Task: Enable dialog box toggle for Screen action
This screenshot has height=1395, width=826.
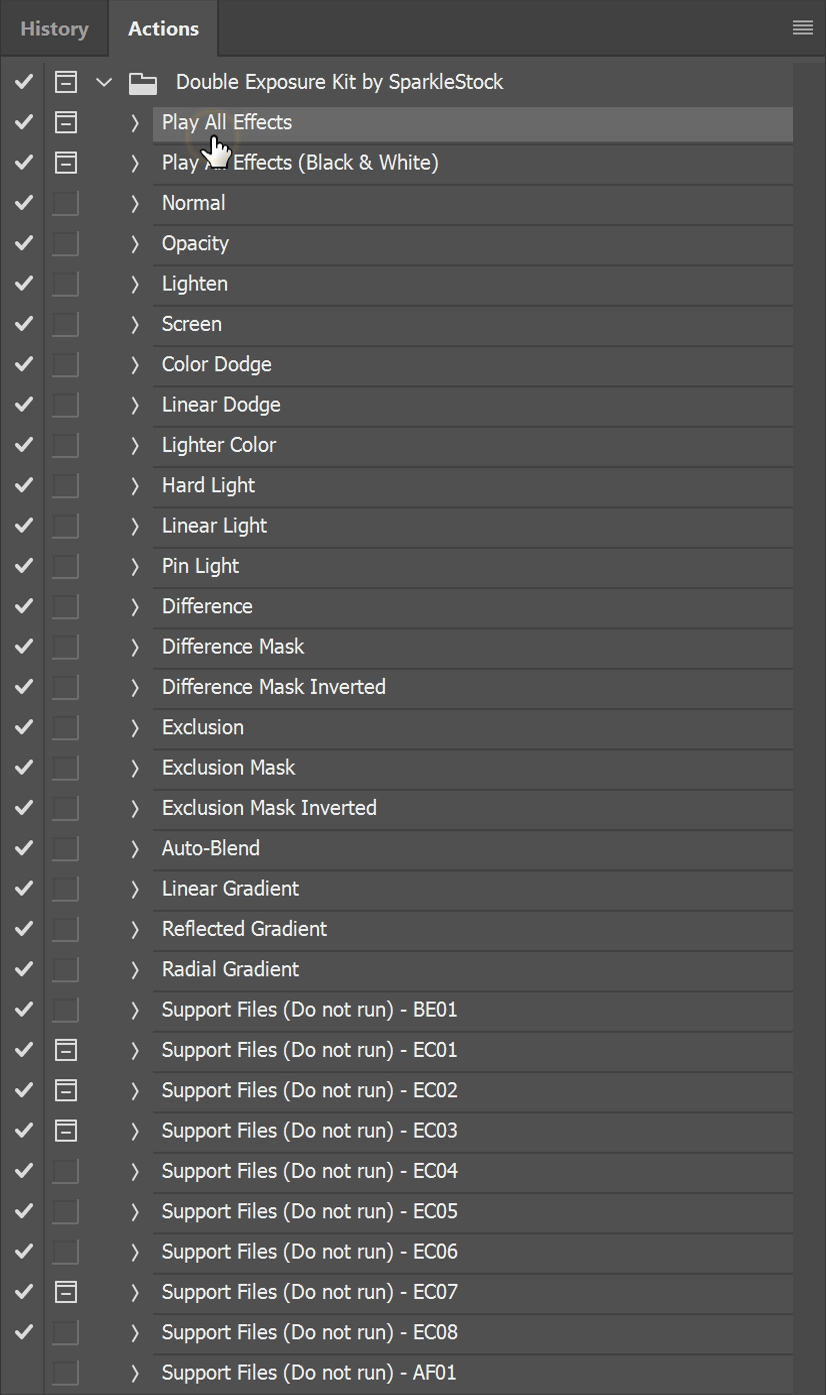Action: pos(65,324)
